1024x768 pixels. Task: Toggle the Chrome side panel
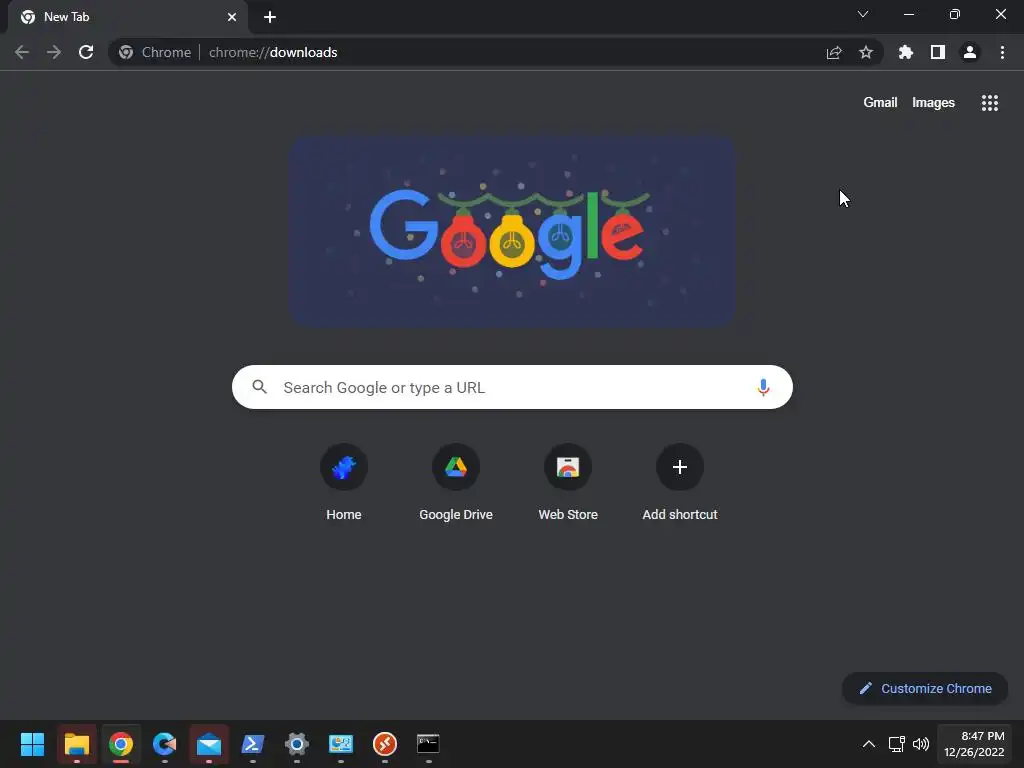click(938, 52)
